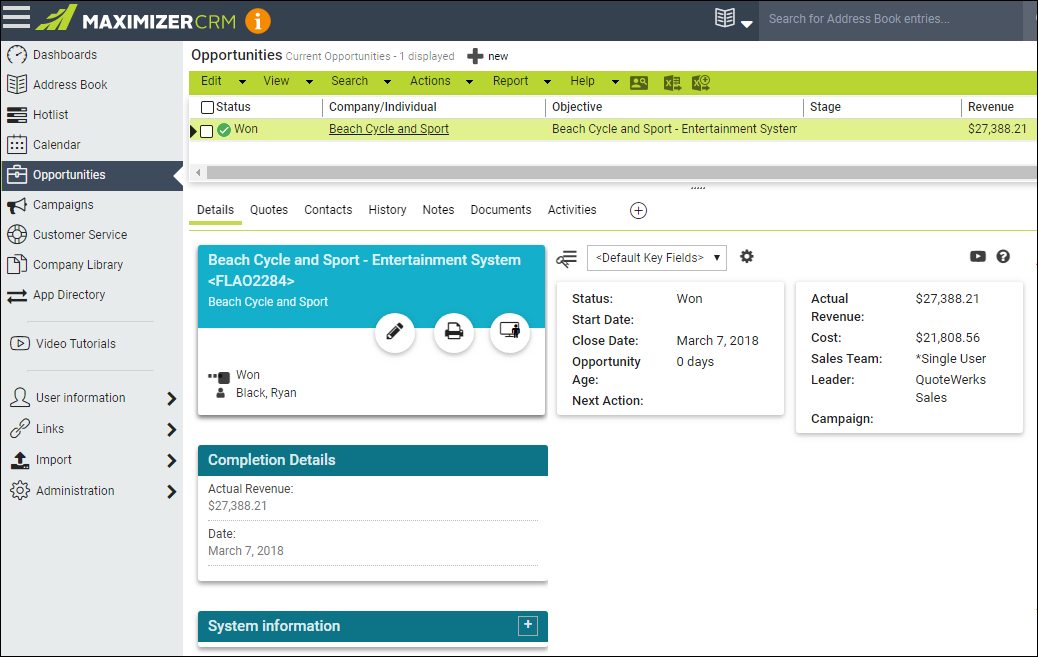Click the new opportunity button
This screenshot has height=657, width=1038.
[x=488, y=56]
